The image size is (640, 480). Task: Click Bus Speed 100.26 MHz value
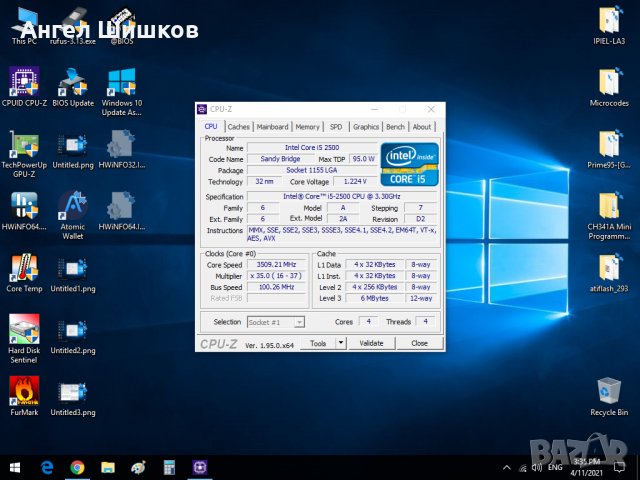[276, 287]
